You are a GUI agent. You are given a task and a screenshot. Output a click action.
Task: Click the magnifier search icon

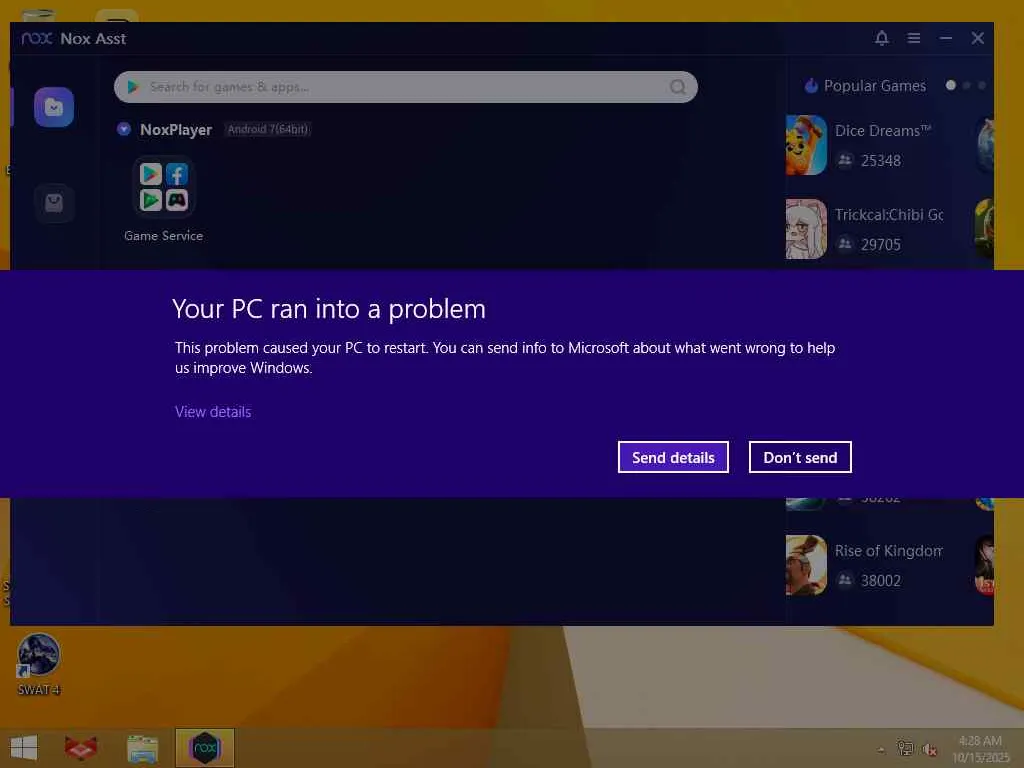(x=678, y=87)
